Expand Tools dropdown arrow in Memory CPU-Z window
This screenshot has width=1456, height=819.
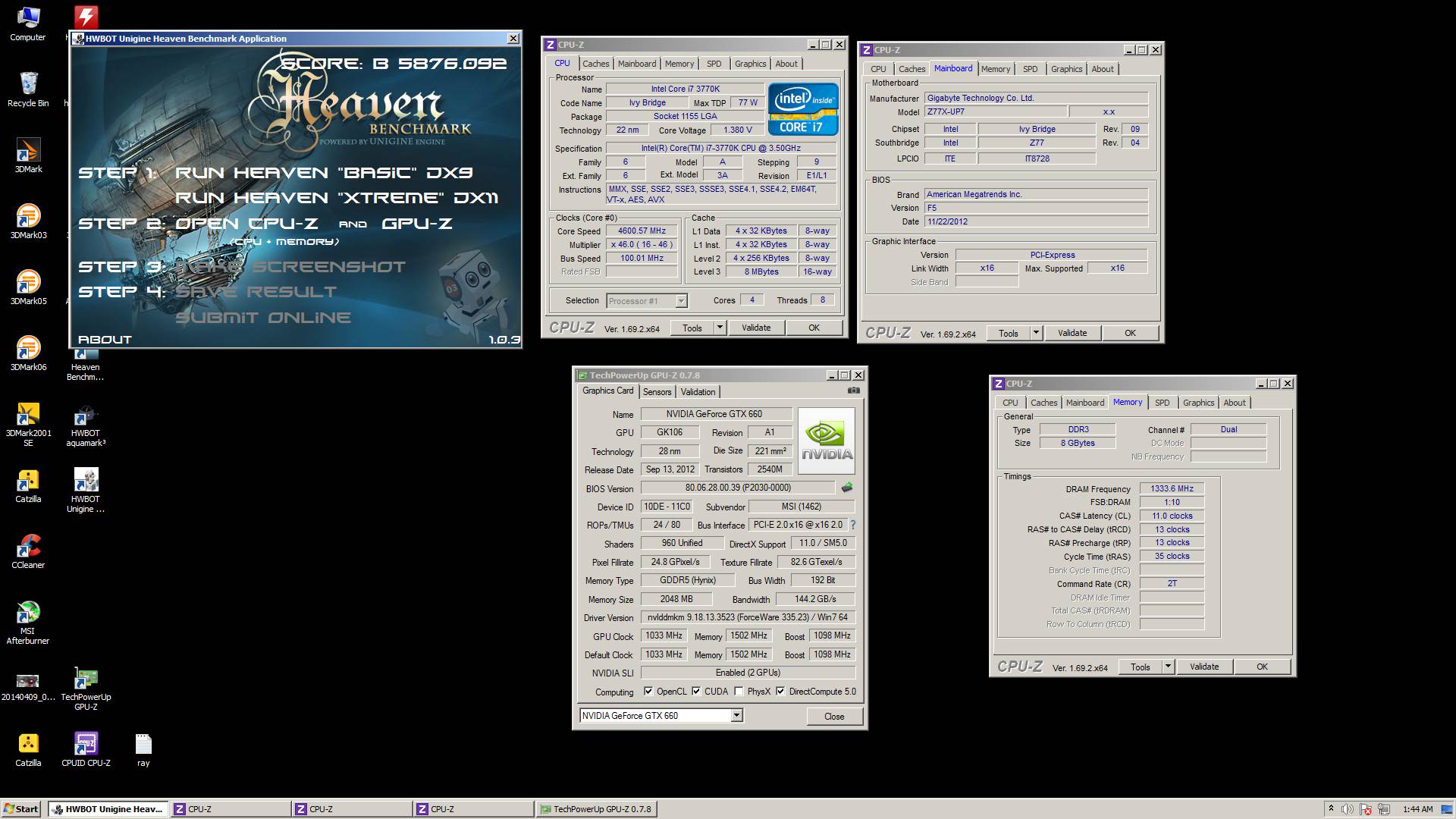[x=1168, y=667]
